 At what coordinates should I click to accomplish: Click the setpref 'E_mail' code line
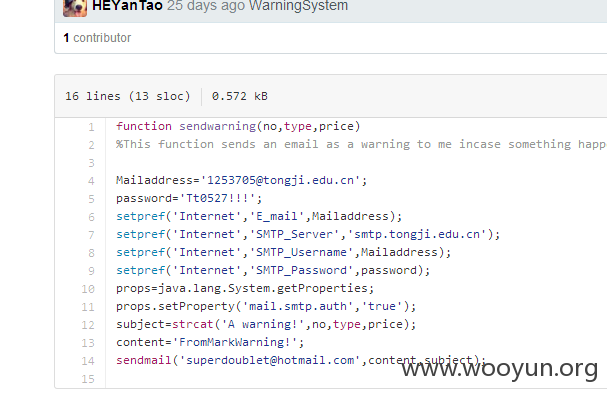(x=259, y=216)
